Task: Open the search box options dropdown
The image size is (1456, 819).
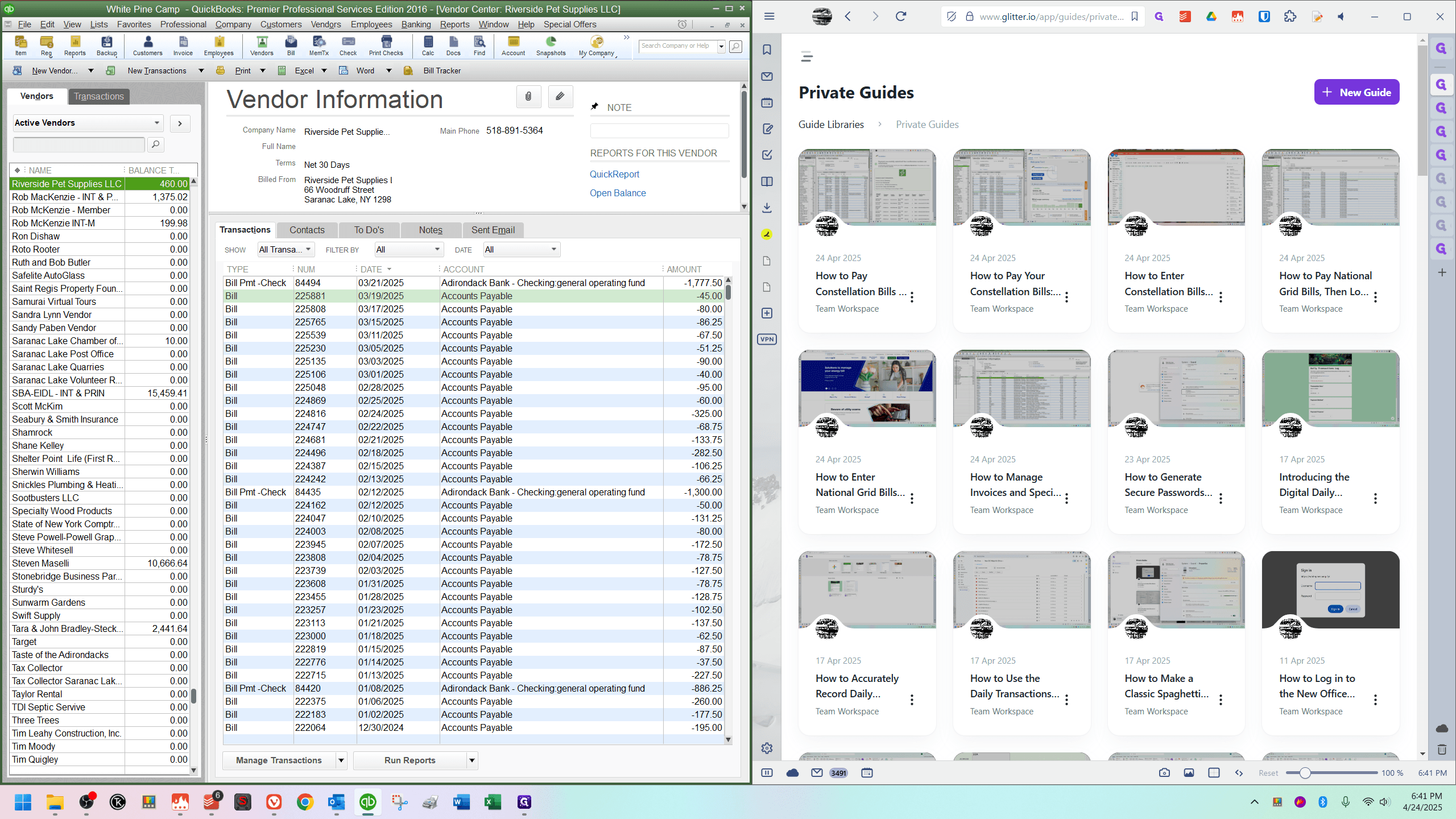Action: tap(721, 47)
